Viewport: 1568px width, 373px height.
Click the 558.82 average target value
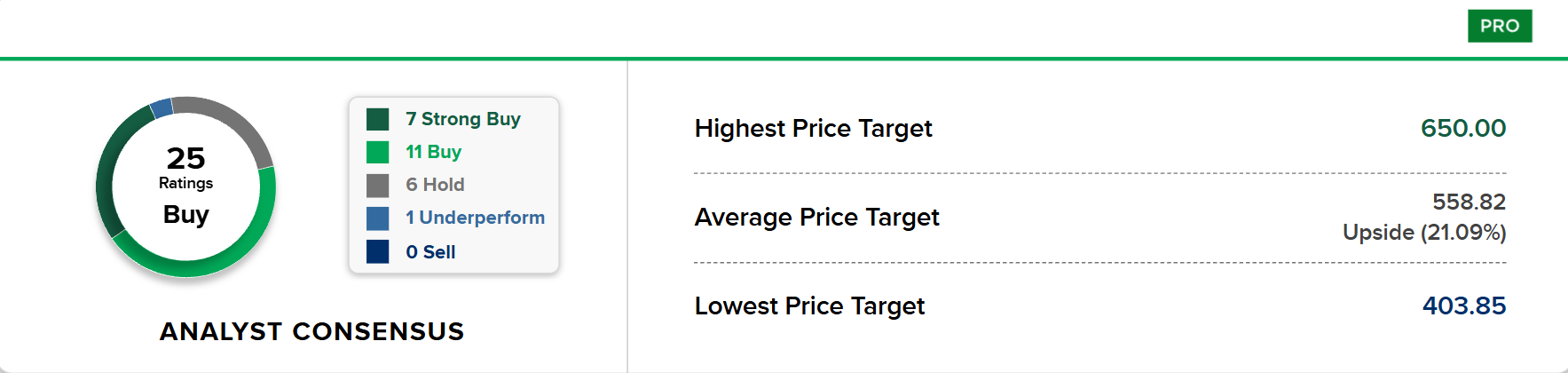pos(1469,202)
